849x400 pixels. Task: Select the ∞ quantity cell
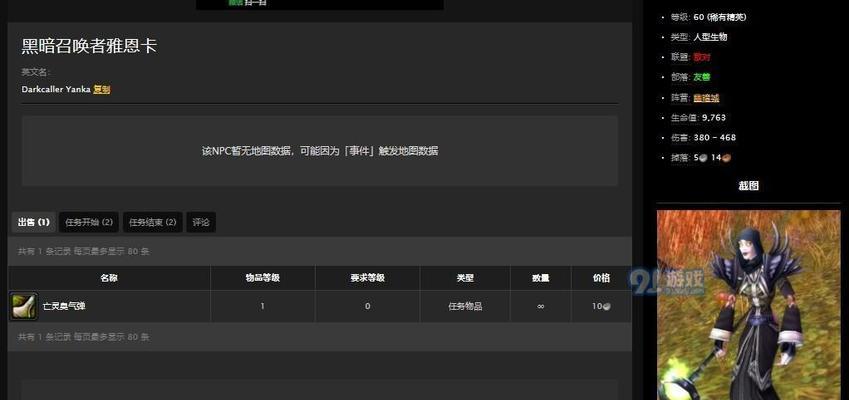[540, 306]
